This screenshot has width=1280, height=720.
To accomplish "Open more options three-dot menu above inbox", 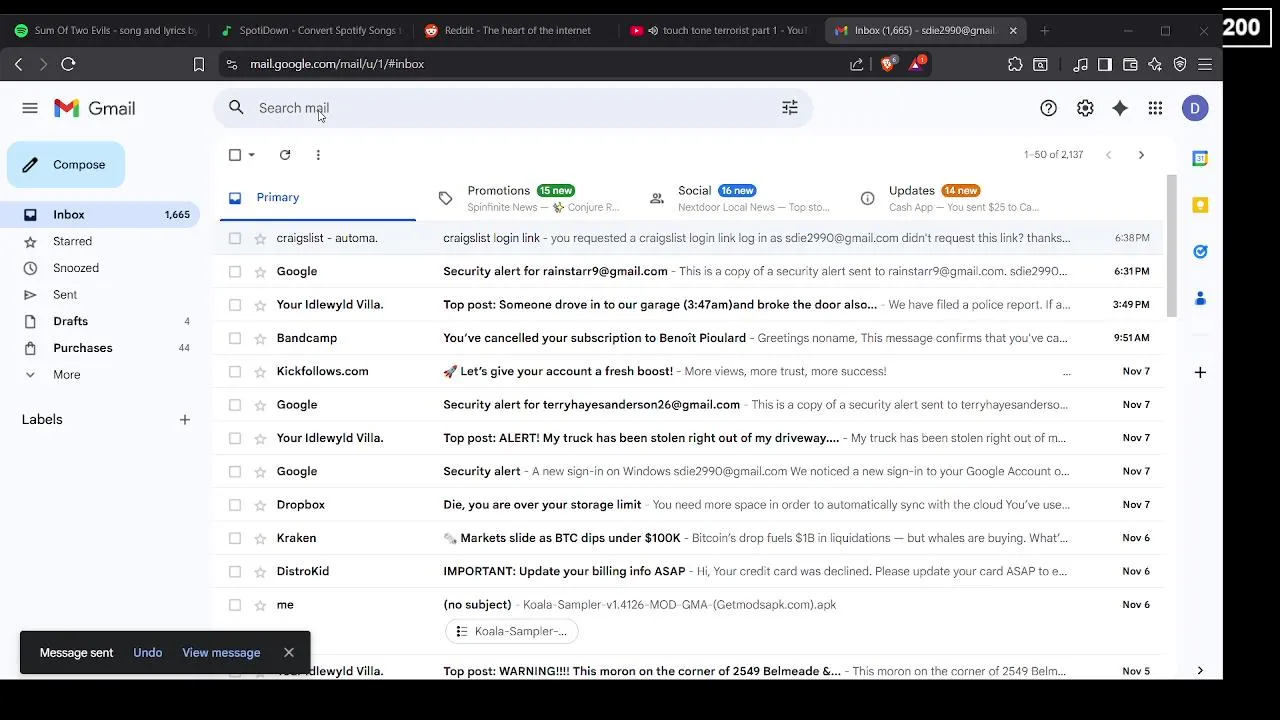I will (318, 155).
